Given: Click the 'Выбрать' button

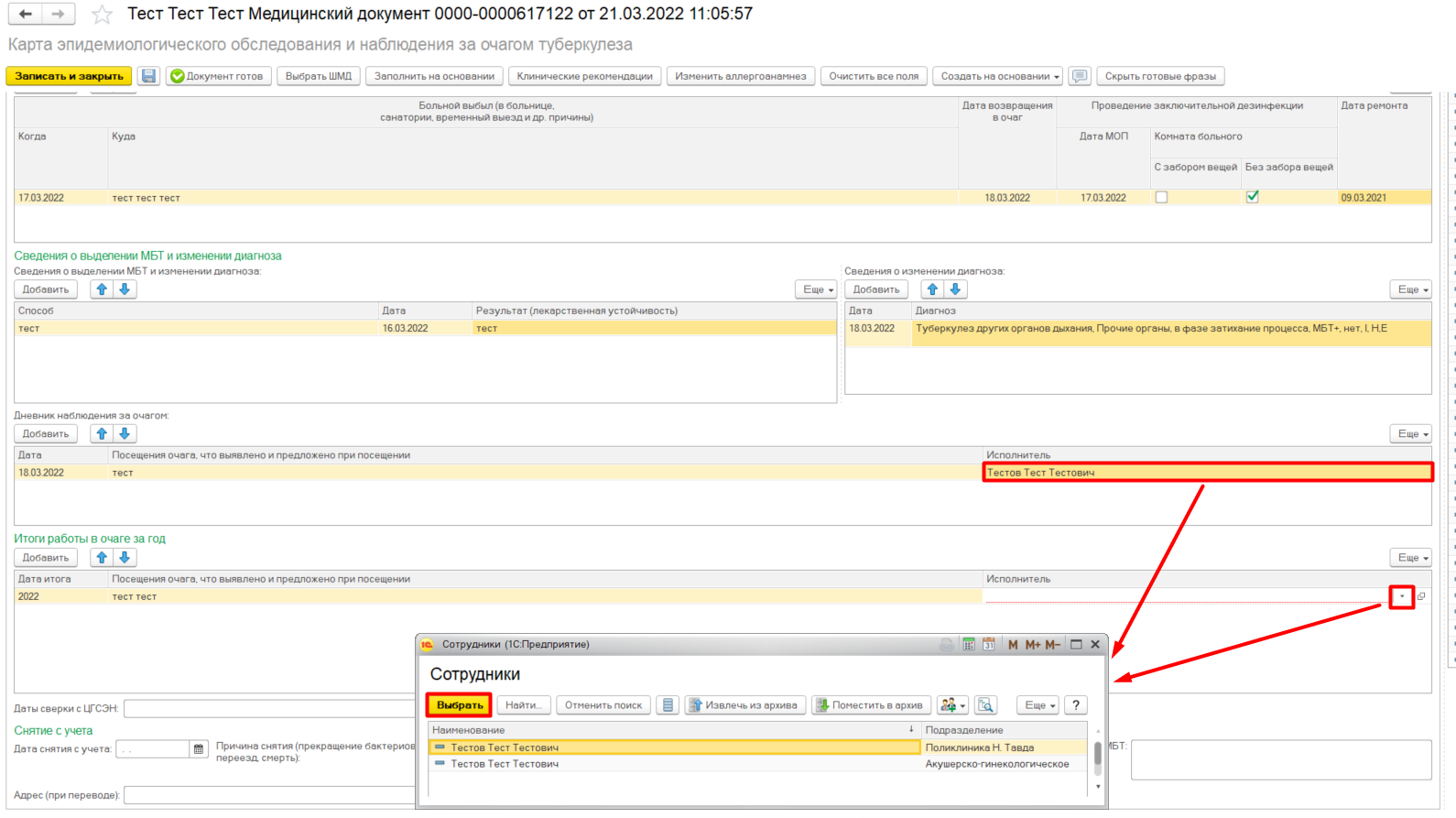Looking at the screenshot, I should click(x=460, y=705).
